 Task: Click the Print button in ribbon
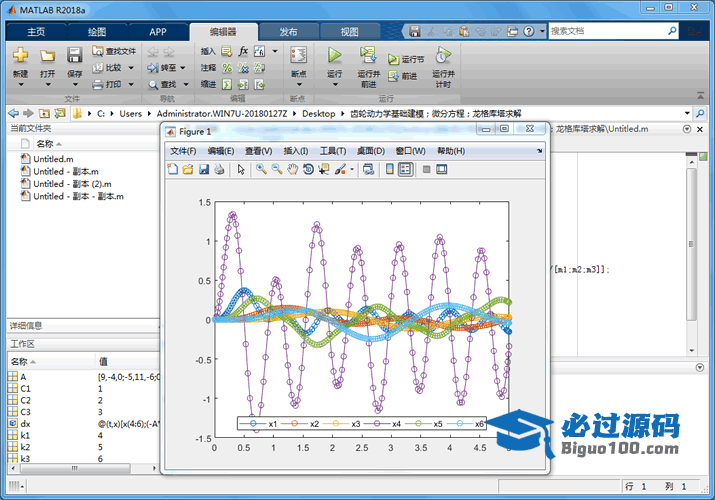point(108,84)
